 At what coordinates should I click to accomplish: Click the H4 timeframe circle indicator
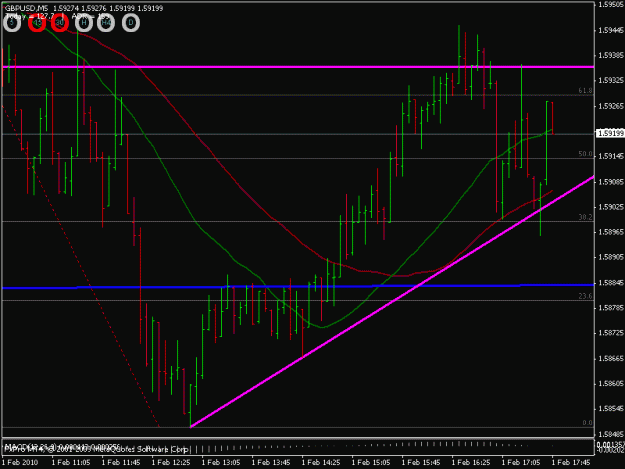pyautogui.click(x=106, y=23)
